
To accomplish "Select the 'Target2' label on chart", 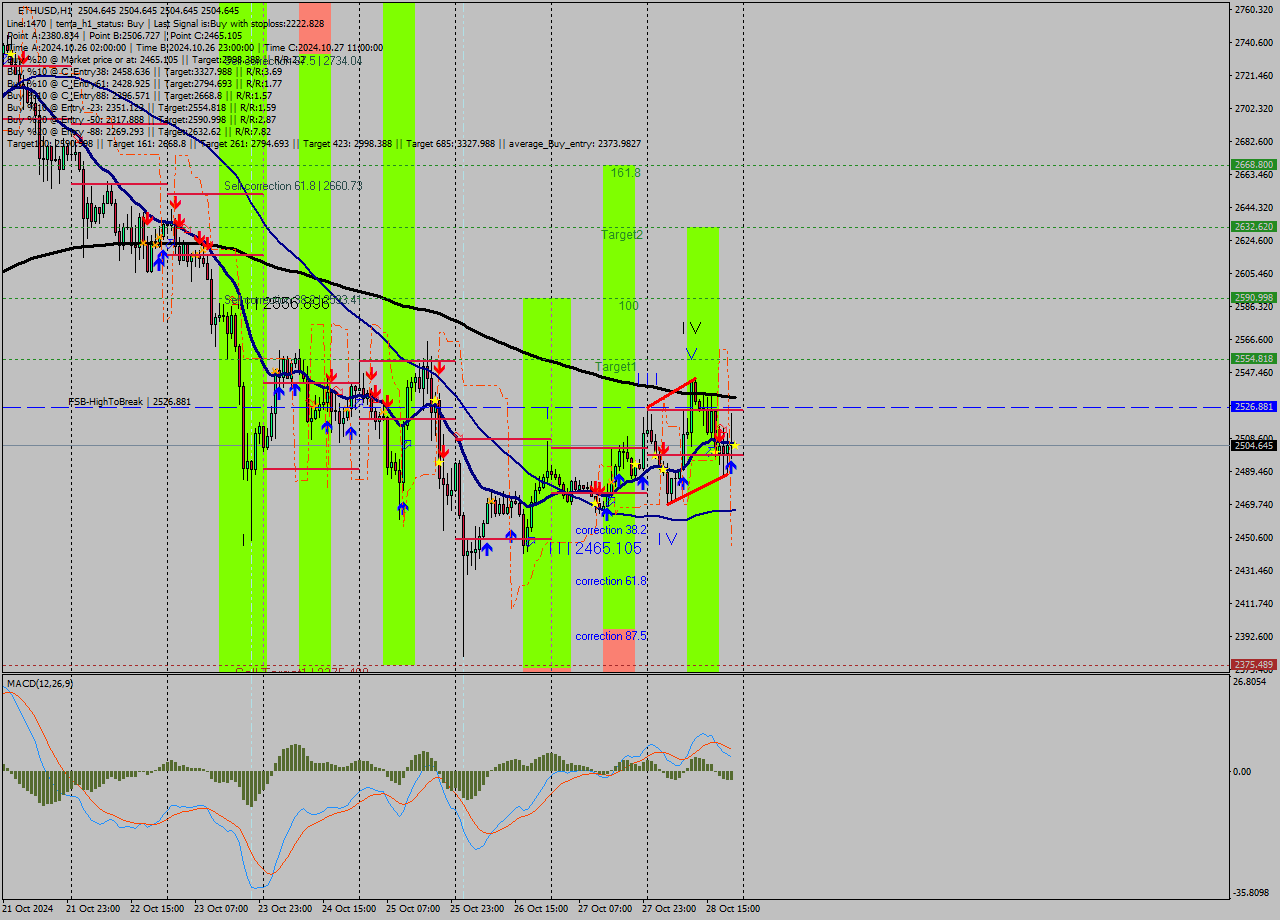I will 622,235.
